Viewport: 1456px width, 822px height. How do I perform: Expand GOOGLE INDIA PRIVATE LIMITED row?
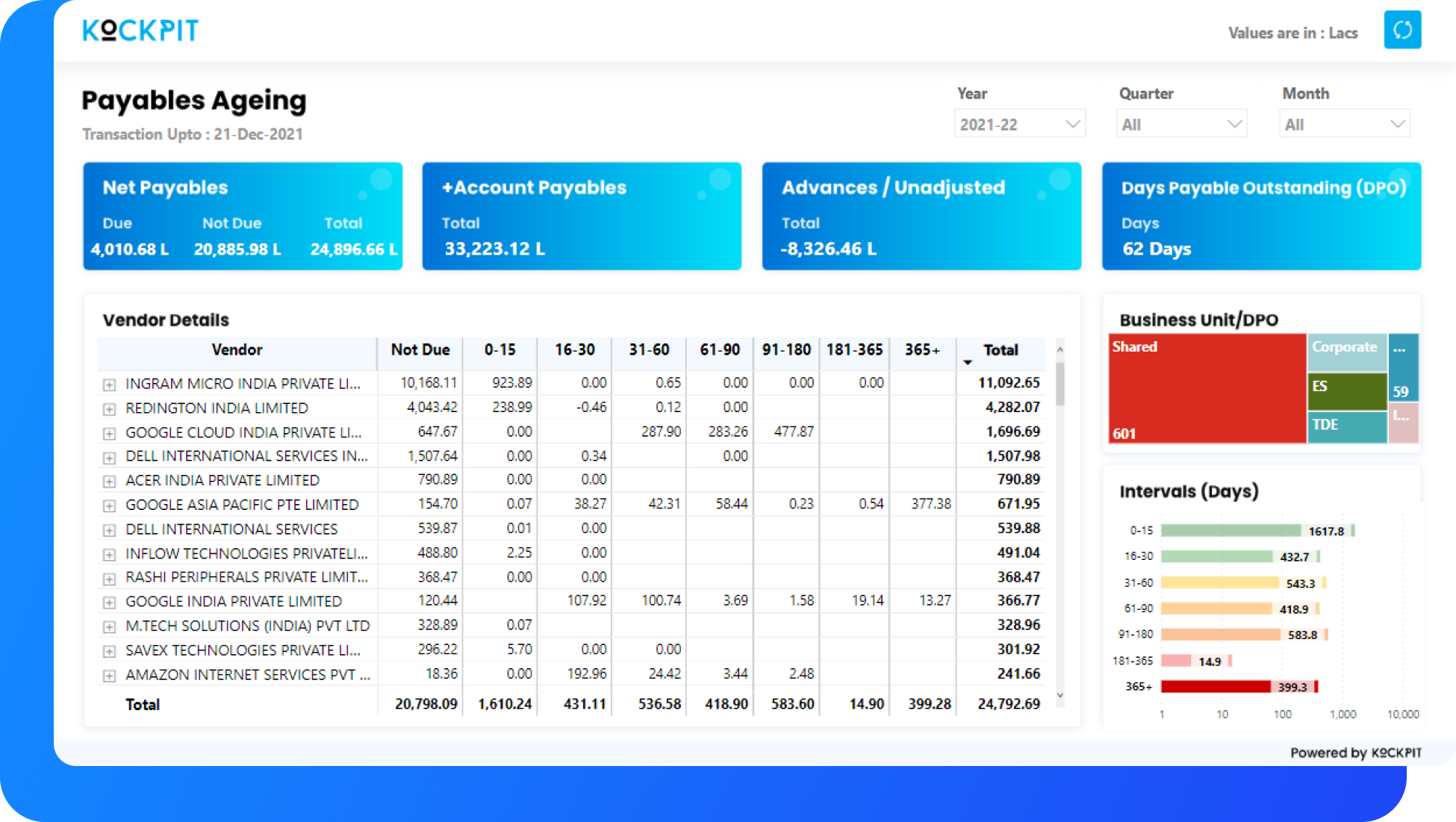(109, 603)
